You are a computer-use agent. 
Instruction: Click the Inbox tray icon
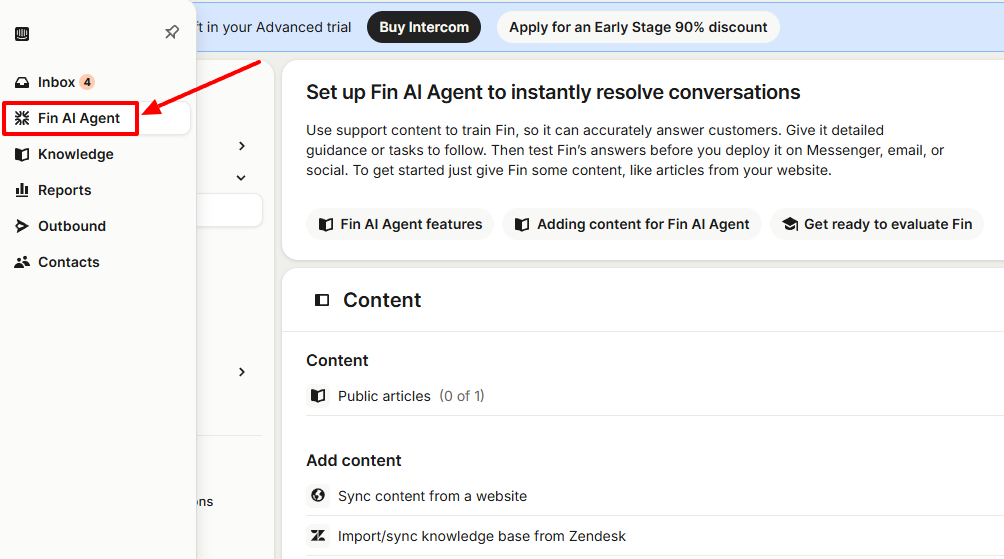click(x=22, y=83)
